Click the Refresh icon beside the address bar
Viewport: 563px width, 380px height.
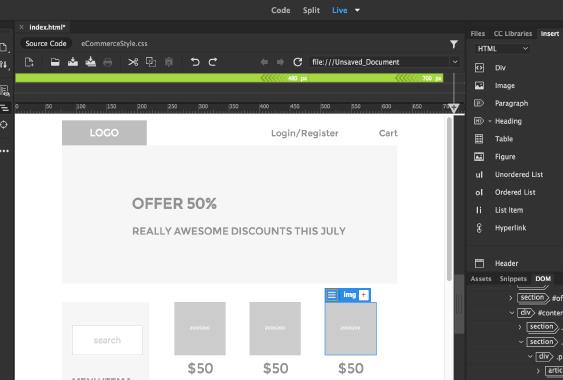tap(297, 62)
